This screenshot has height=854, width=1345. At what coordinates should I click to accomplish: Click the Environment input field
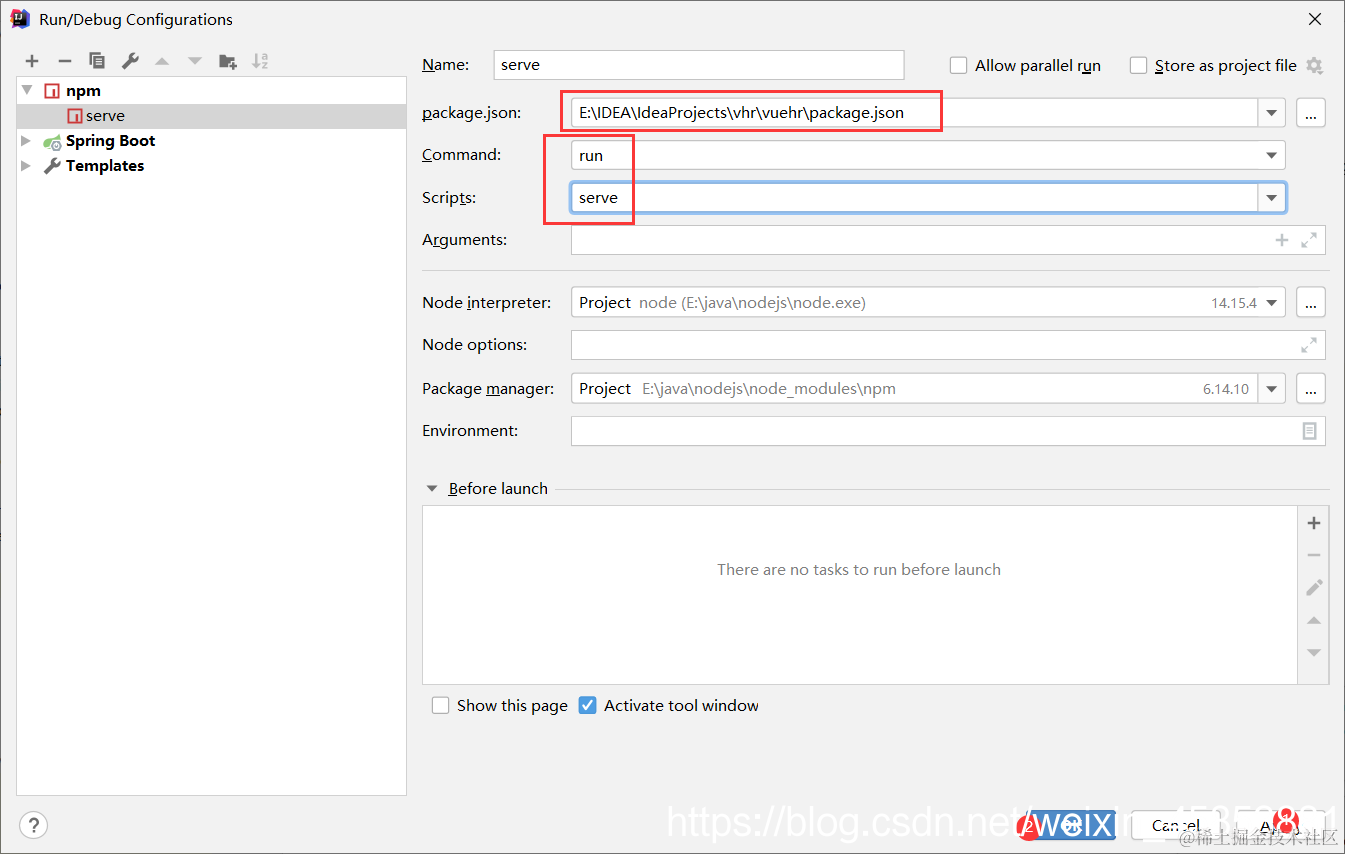click(x=948, y=431)
